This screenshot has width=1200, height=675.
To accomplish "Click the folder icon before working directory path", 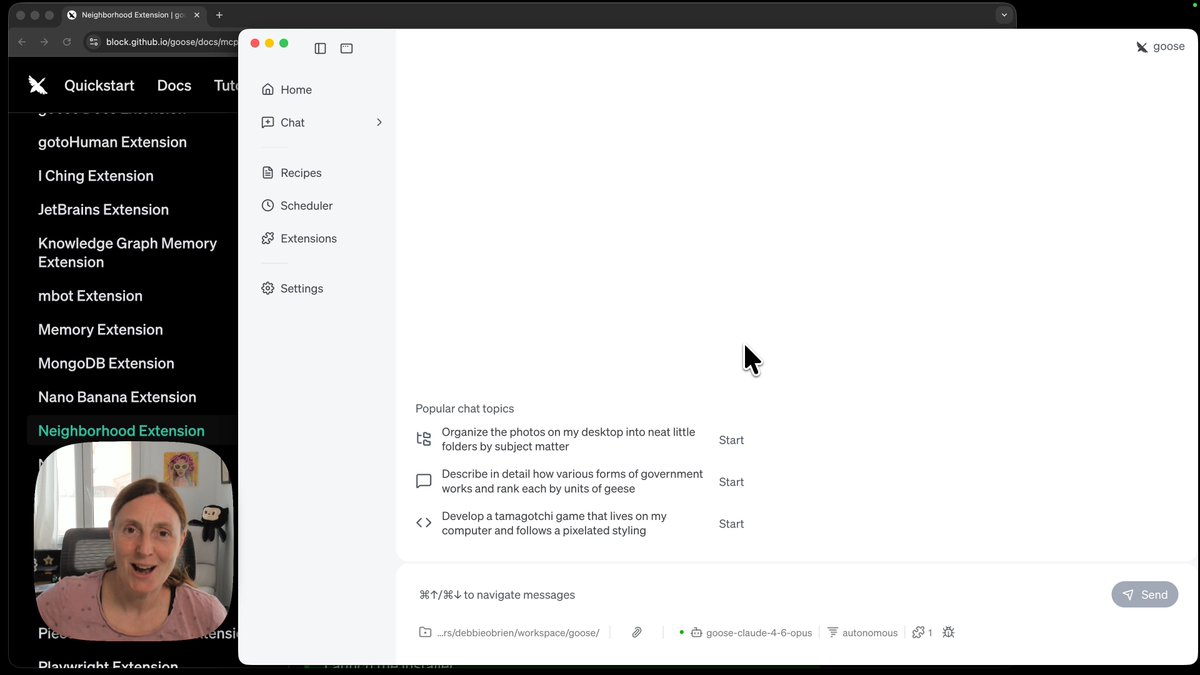I will coord(425,632).
